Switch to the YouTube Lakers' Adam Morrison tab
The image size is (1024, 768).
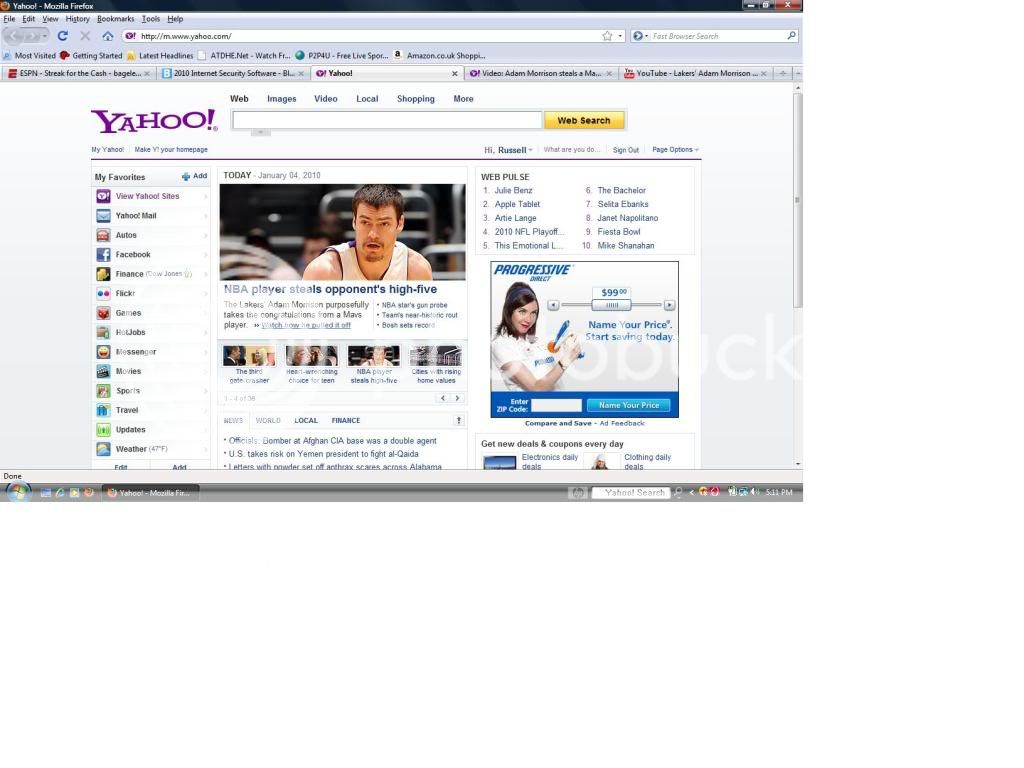tap(695, 73)
